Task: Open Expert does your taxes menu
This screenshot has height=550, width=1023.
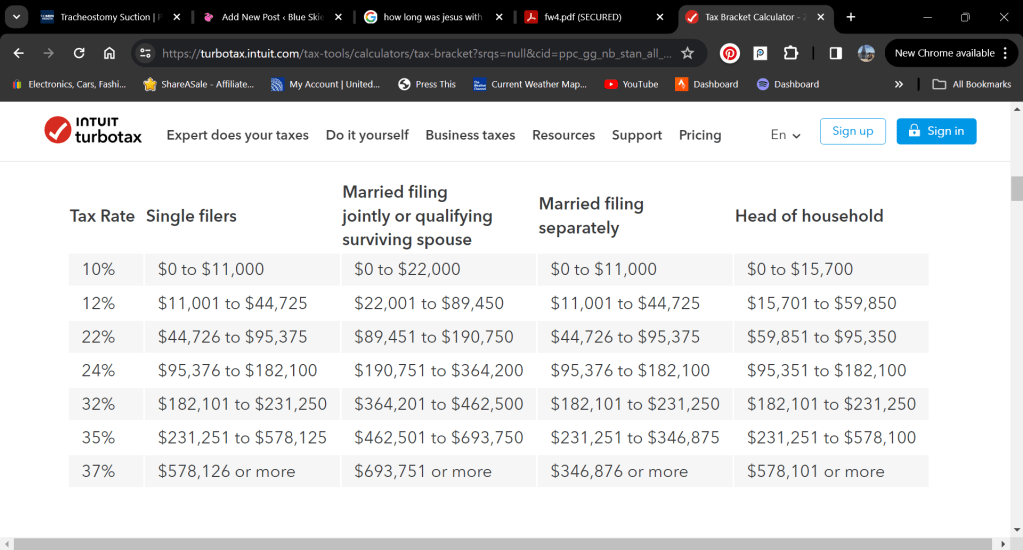Action: (237, 135)
